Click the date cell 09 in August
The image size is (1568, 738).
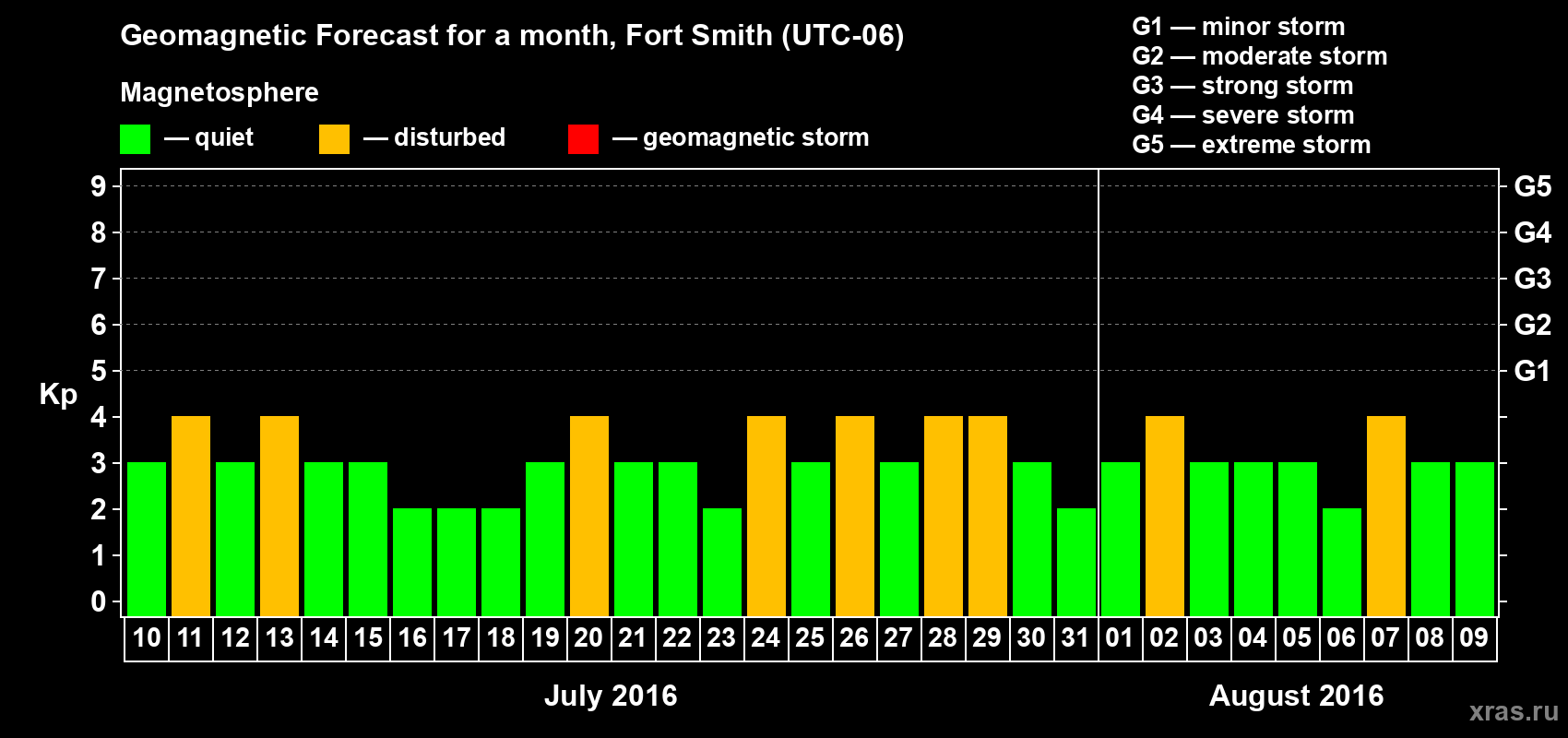pos(1474,638)
